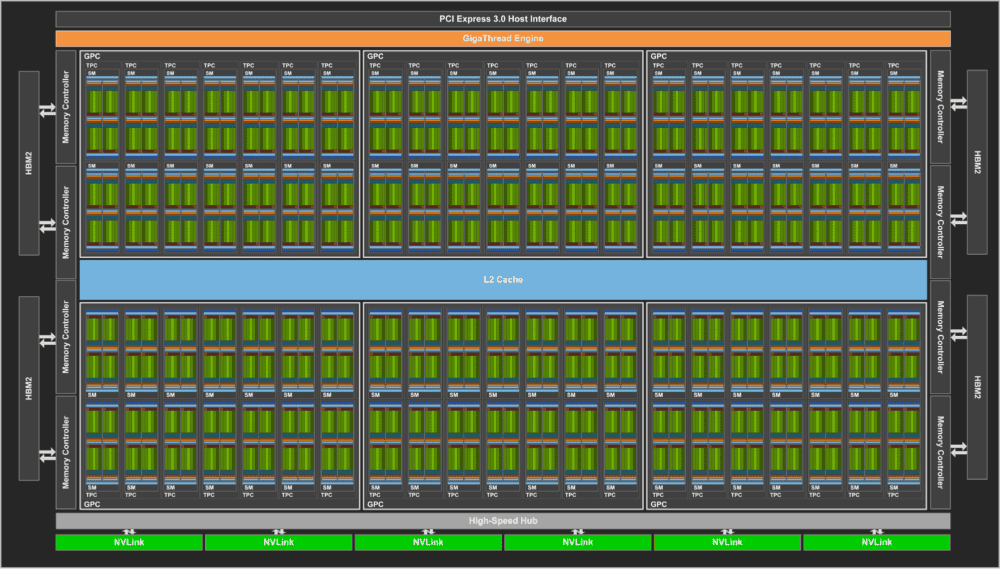Click the GPC label of the top-right cluster
1000x569 pixels.
659,56
